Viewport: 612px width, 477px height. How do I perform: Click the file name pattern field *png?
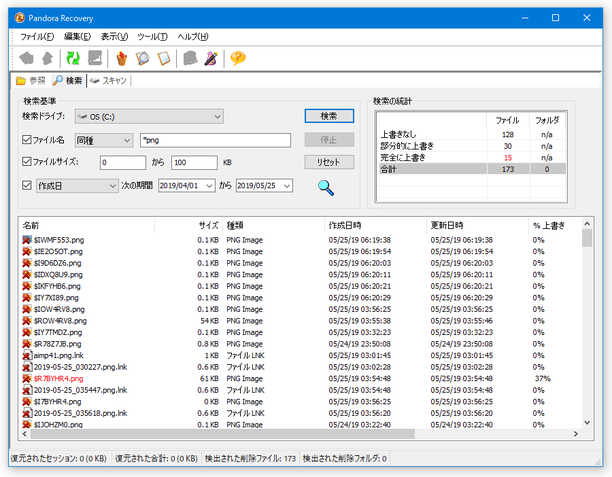click(215, 140)
